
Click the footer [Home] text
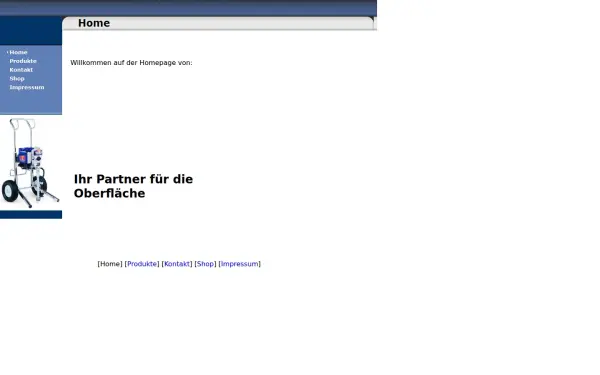110,264
